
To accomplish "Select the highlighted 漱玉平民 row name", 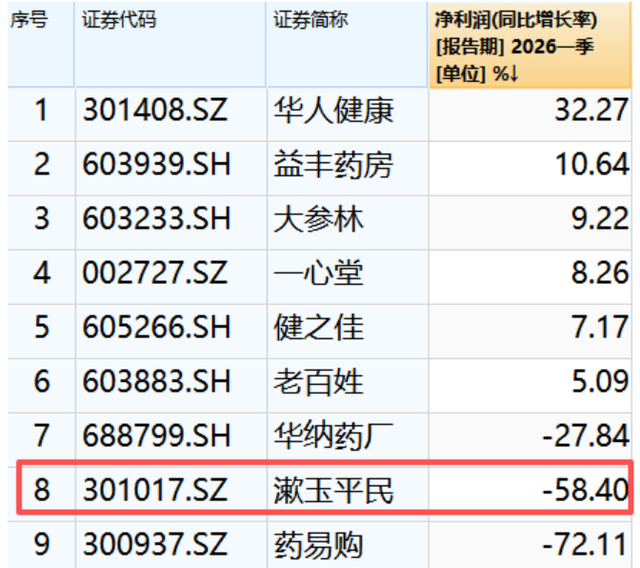I will 333,490.
